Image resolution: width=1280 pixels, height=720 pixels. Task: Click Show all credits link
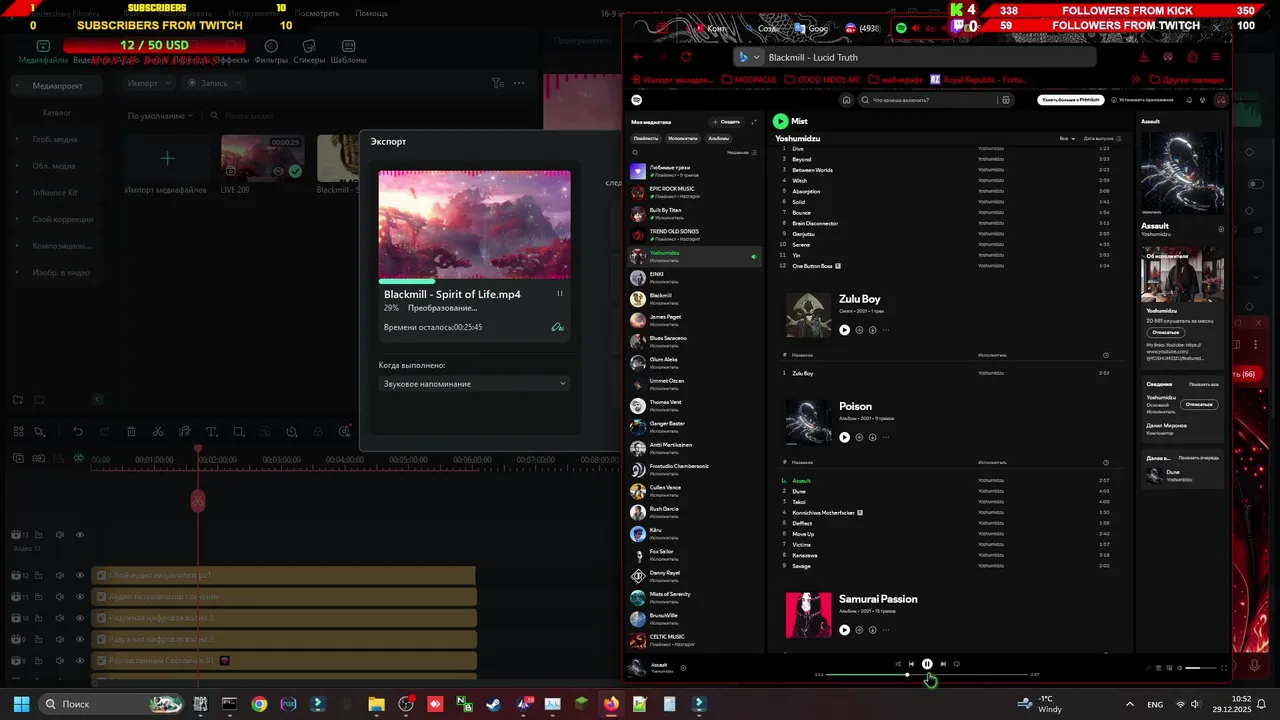click(1203, 384)
